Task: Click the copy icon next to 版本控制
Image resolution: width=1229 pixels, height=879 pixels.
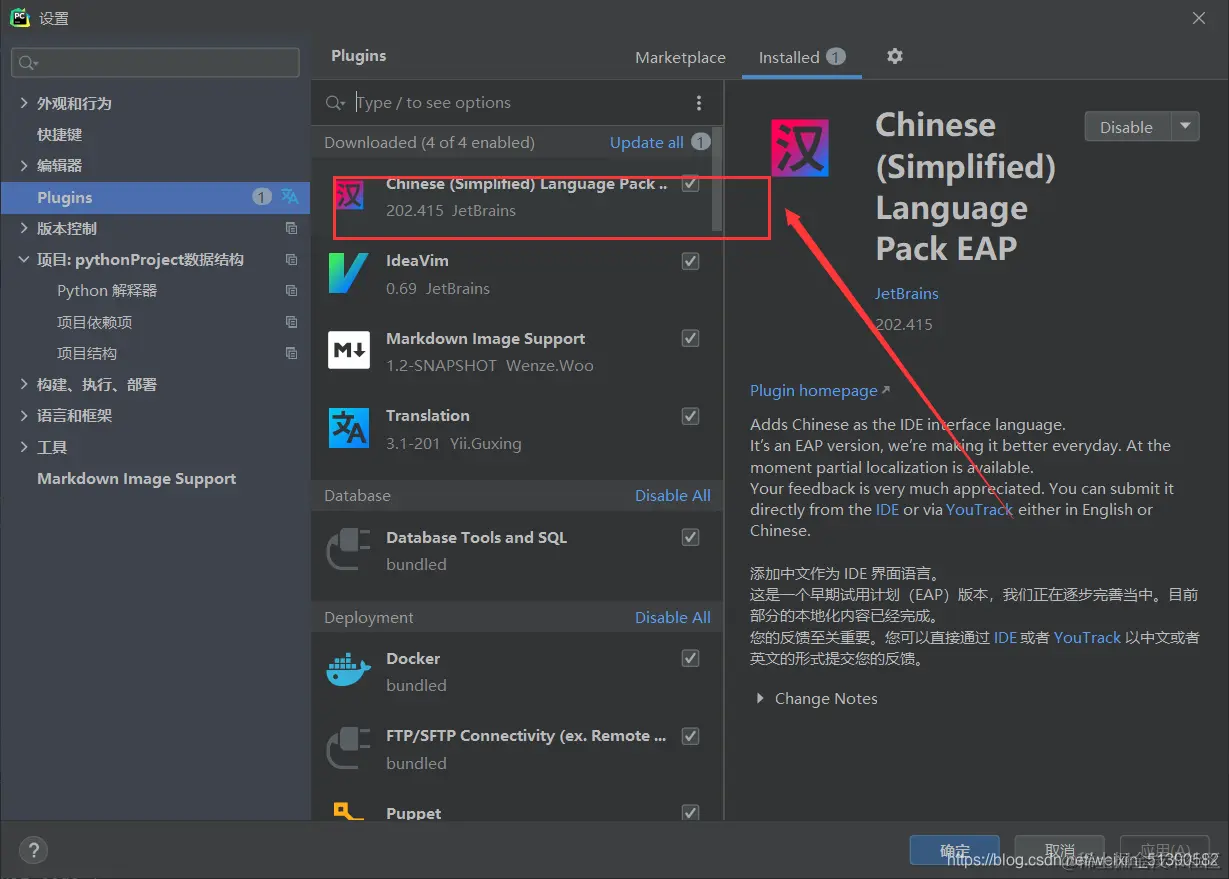Action: tap(291, 228)
